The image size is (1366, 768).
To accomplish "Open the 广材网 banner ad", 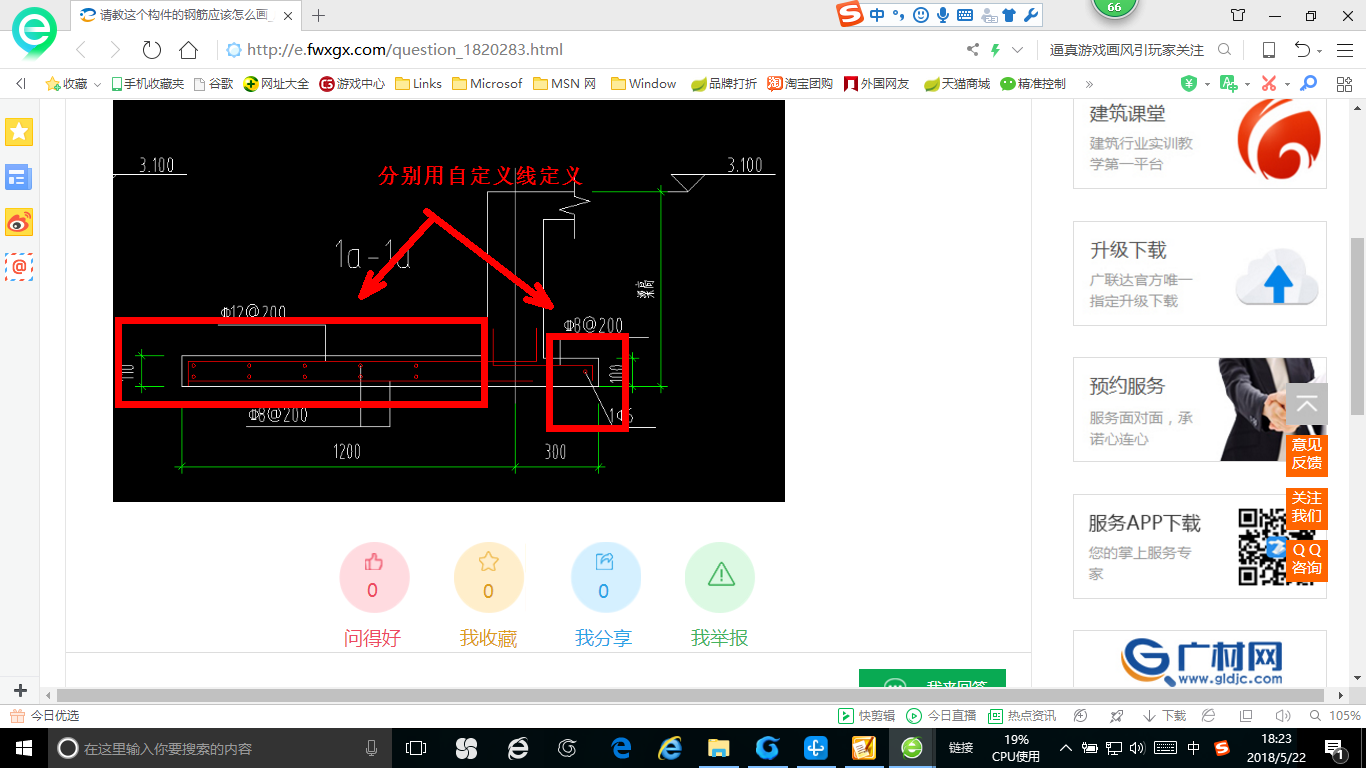I will pyautogui.click(x=1200, y=660).
